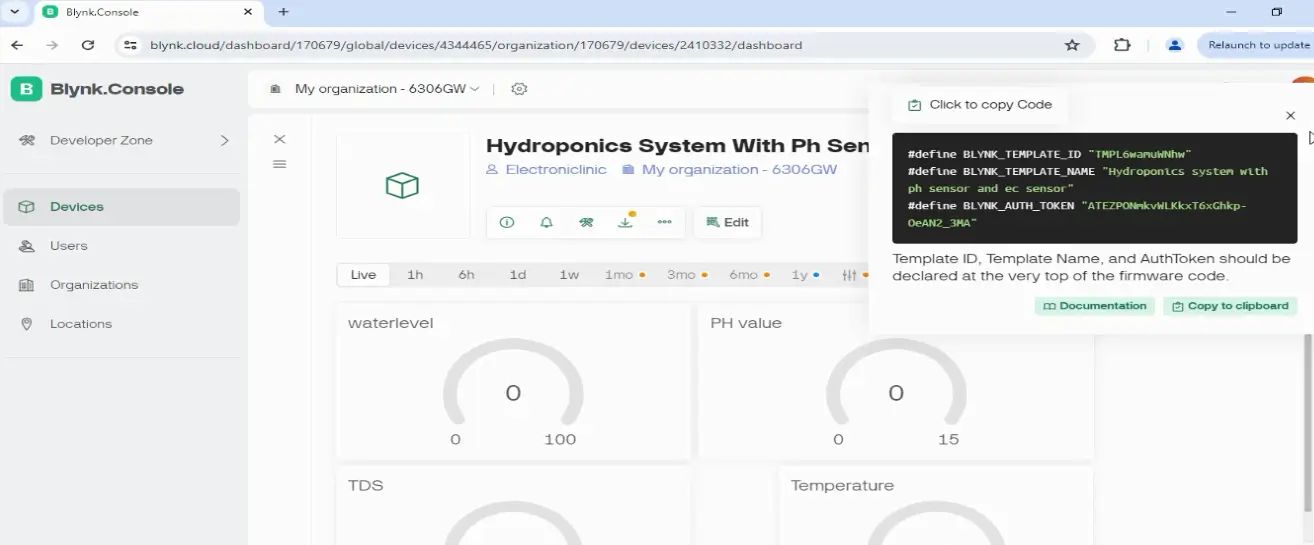Click the firmware download icon
This screenshot has height=545, width=1314.
point(625,222)
